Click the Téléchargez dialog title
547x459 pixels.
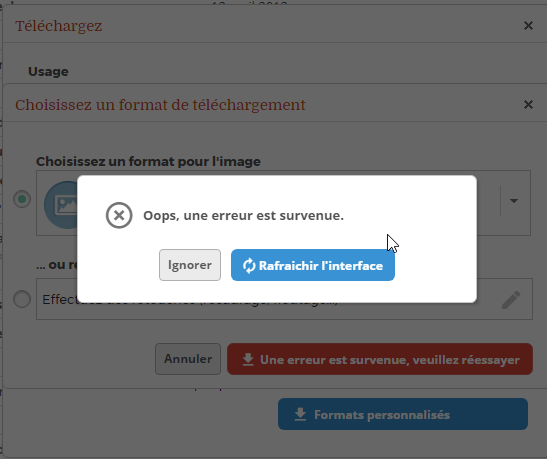[x=59, y=26]
